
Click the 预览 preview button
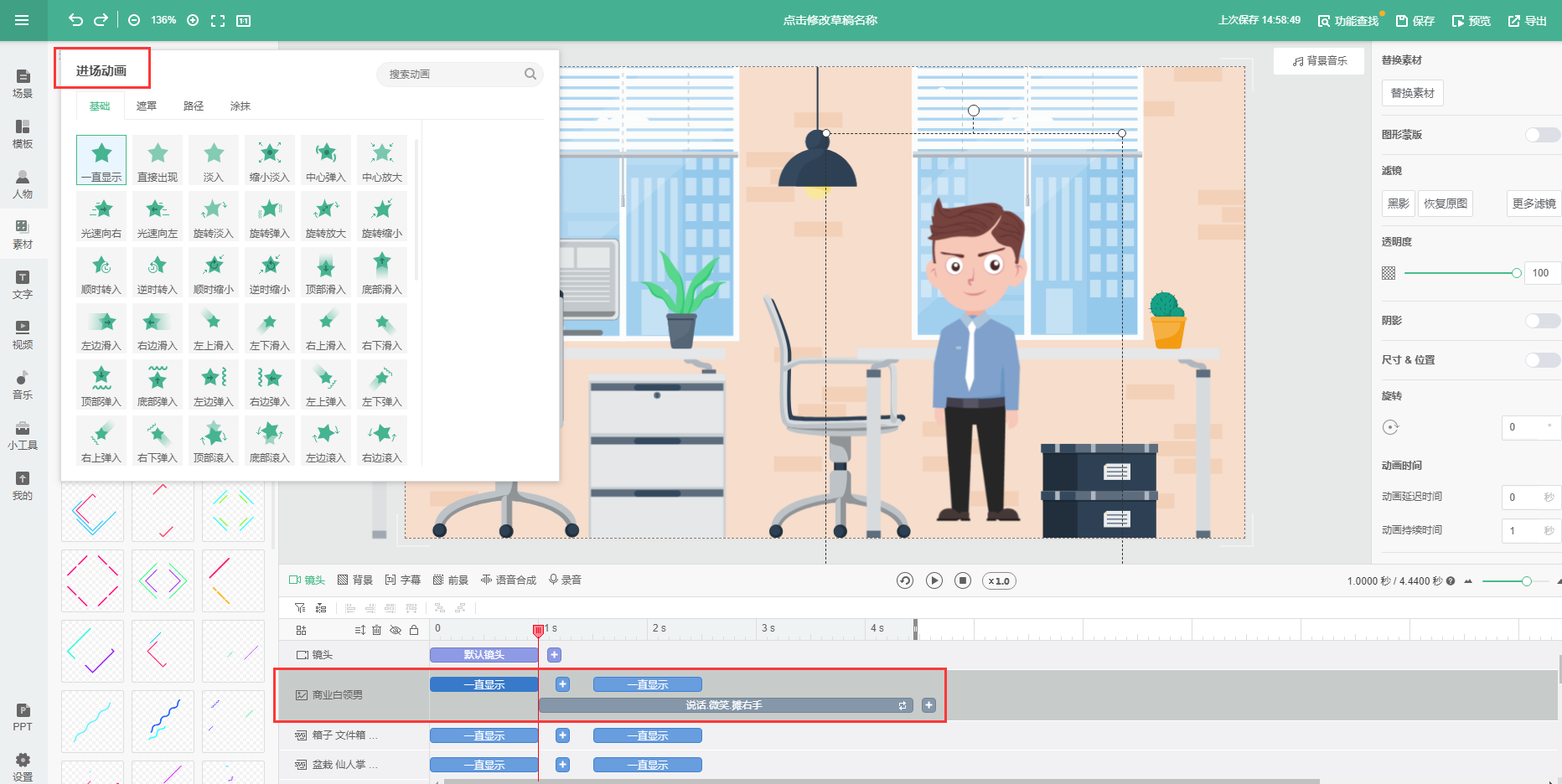tap(1471, 21)
